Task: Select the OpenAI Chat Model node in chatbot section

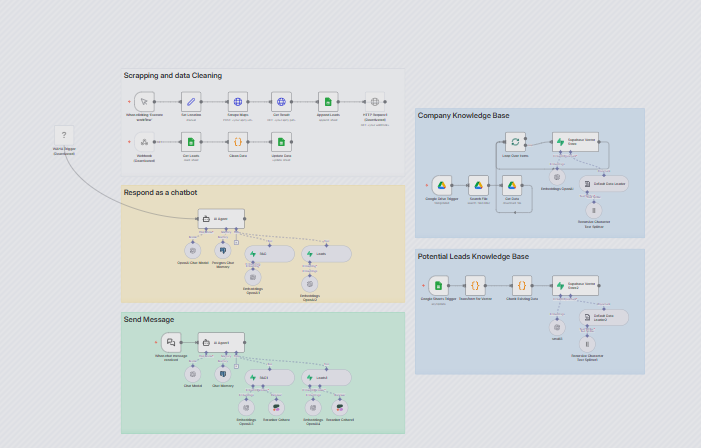Action: tap(193, 249)
